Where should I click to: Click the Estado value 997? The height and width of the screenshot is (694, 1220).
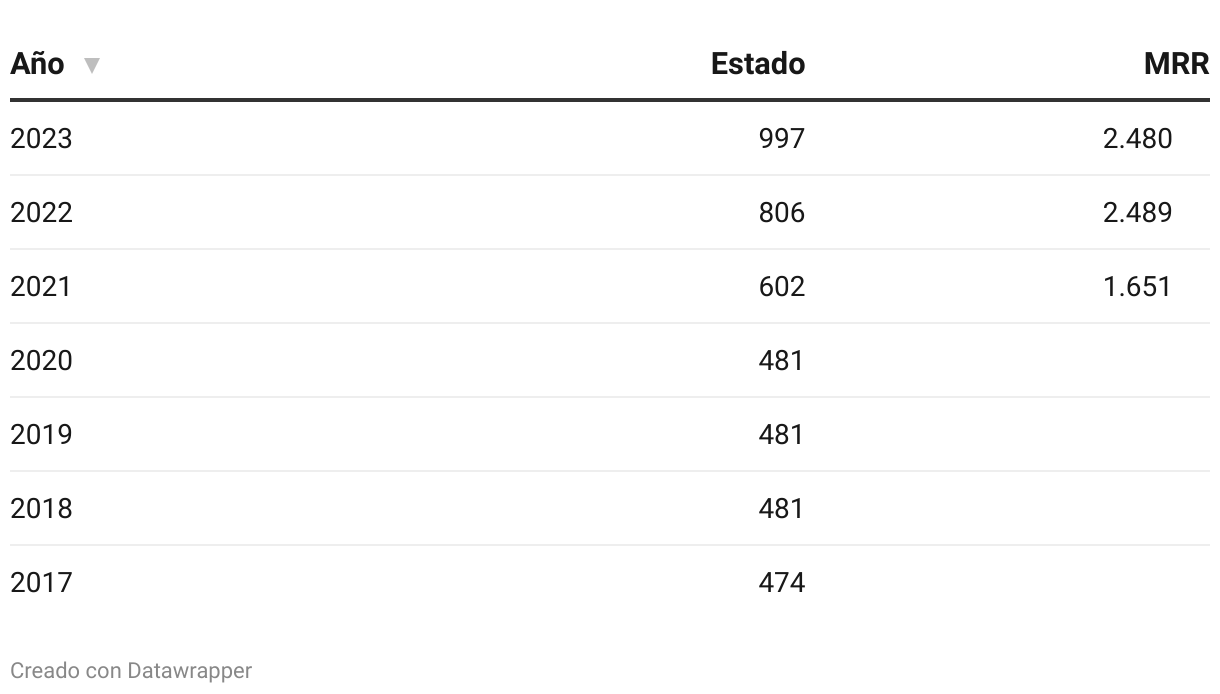click(x=781, y=138)
